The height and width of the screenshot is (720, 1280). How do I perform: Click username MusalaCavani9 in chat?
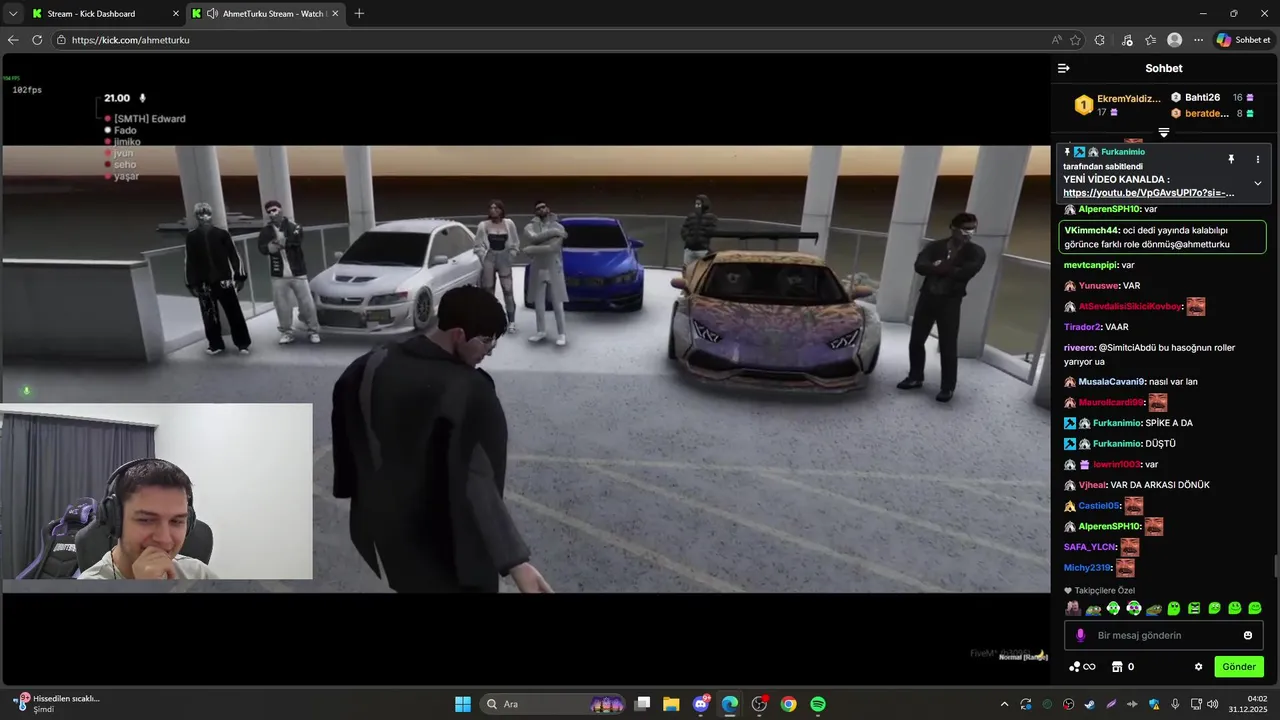pos(1112,382)
